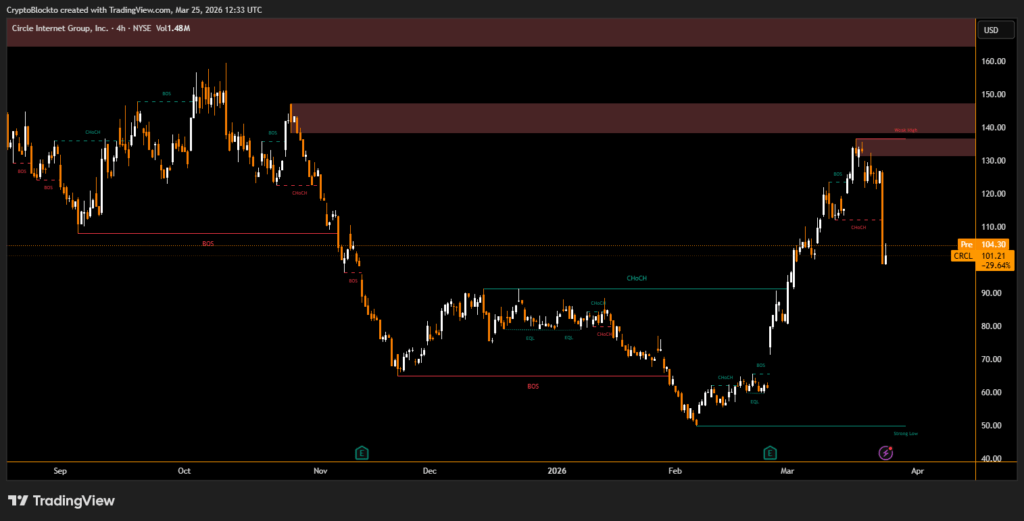This screenshot has width=1024, height=521.
Task: Select the small red zone below Weak High
Action: (915, 147)
